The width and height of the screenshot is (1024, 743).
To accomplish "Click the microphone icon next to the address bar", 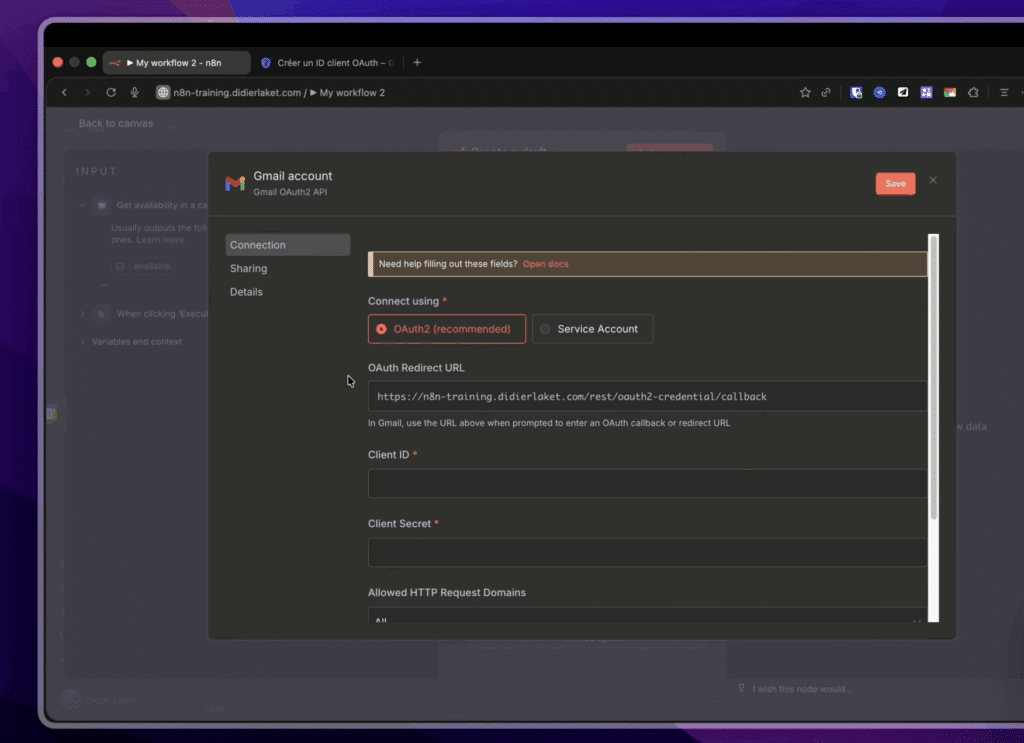I will 134,92.
